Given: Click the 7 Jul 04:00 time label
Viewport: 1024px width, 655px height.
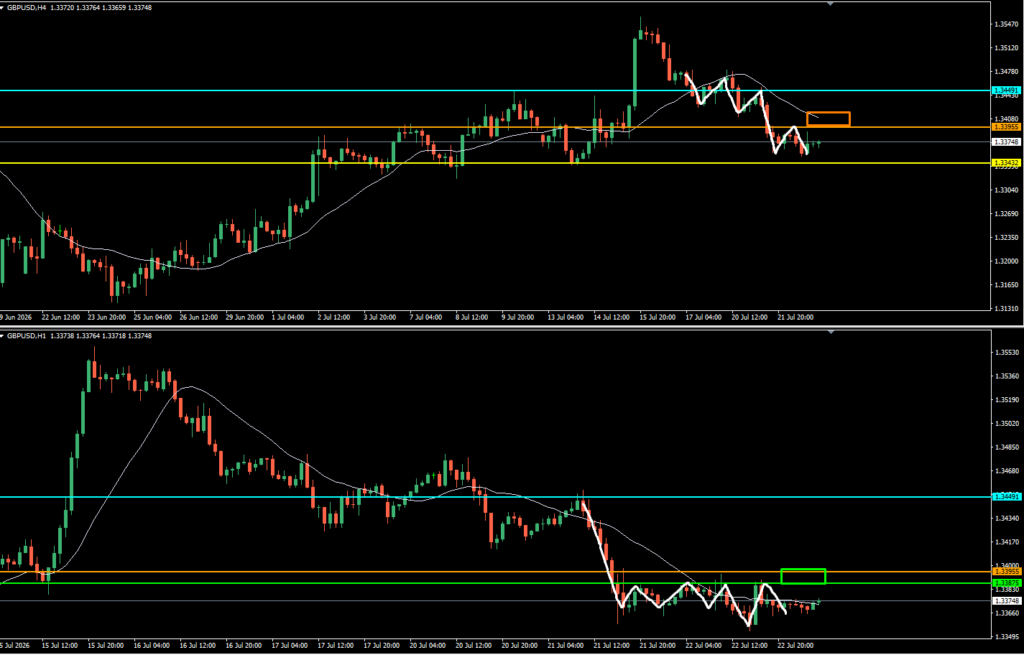Looking at the screenshot, I should click(x=426, y=317).
